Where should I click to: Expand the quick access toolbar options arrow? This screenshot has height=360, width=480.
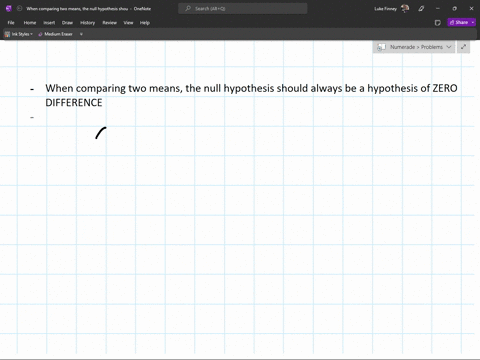pos(81,34)
